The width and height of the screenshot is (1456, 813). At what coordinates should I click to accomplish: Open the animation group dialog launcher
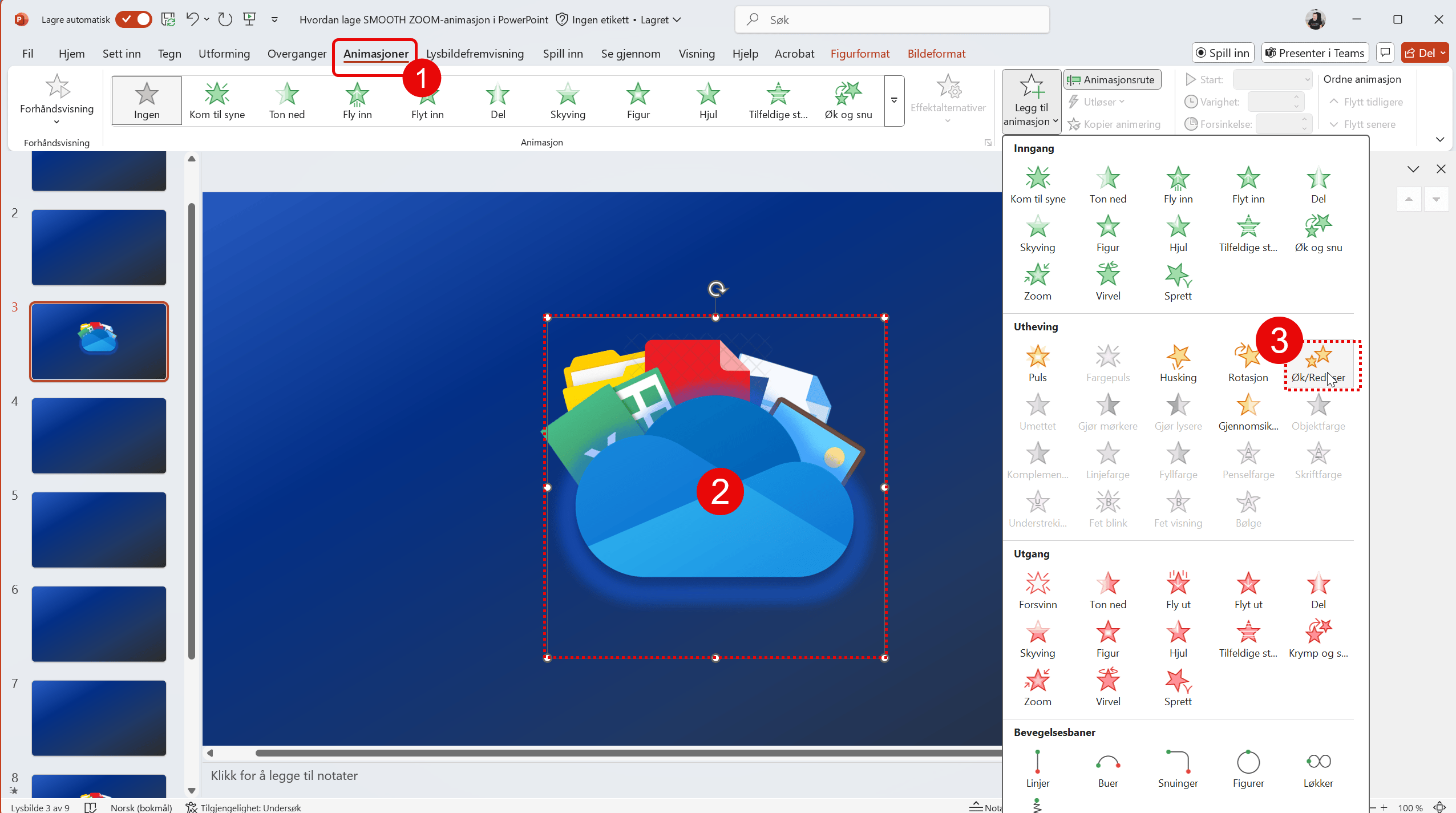[988, 143]
